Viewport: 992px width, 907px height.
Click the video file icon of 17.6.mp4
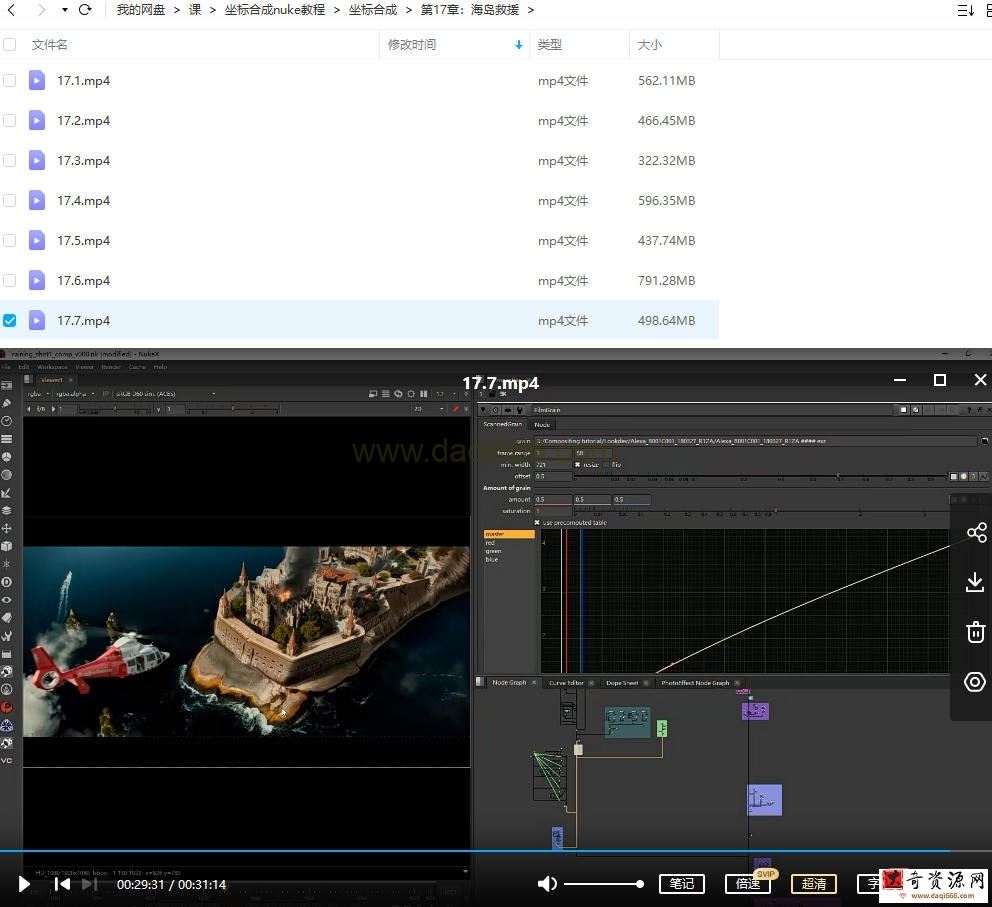[37, 280]
